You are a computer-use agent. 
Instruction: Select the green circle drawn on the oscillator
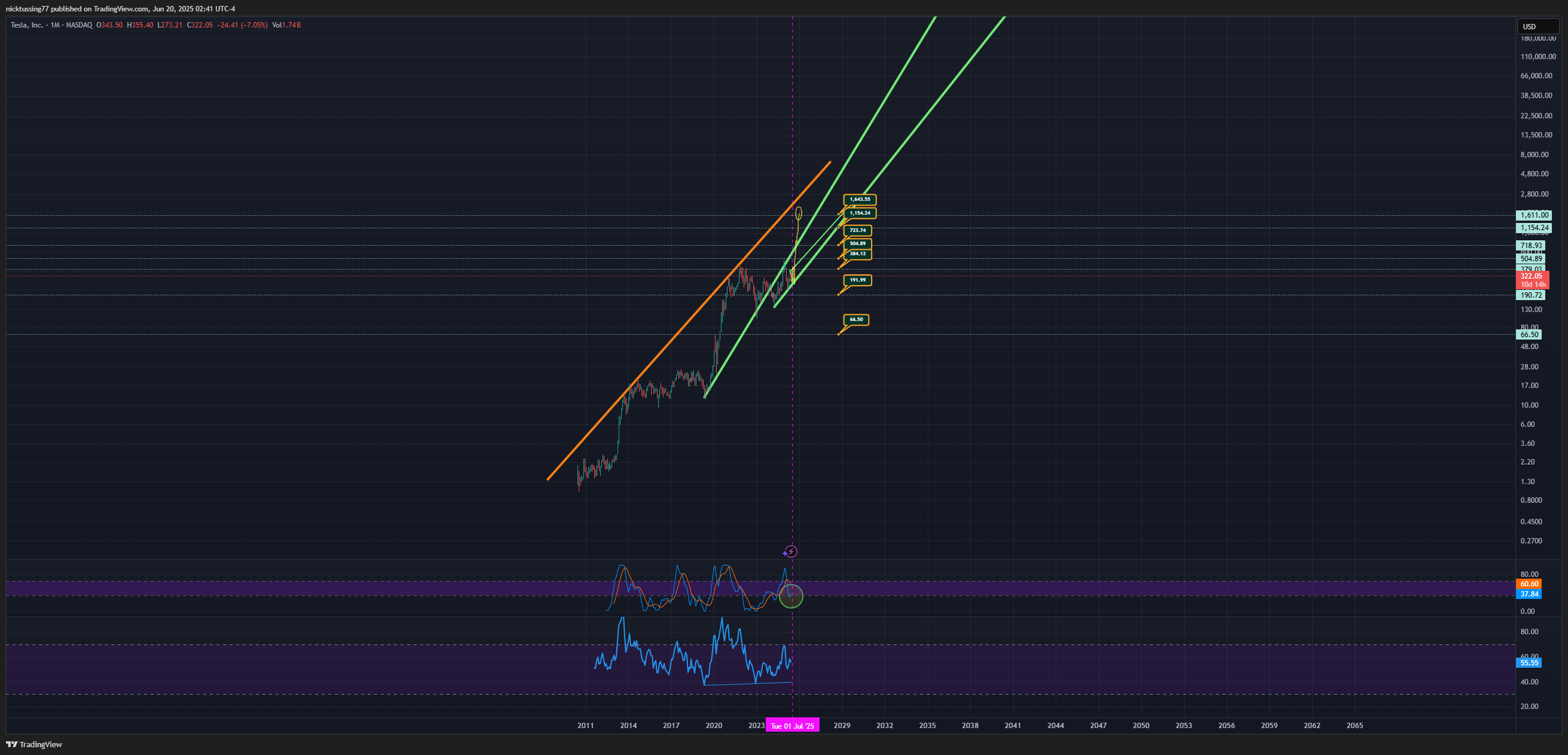click(x=791, y=596)
